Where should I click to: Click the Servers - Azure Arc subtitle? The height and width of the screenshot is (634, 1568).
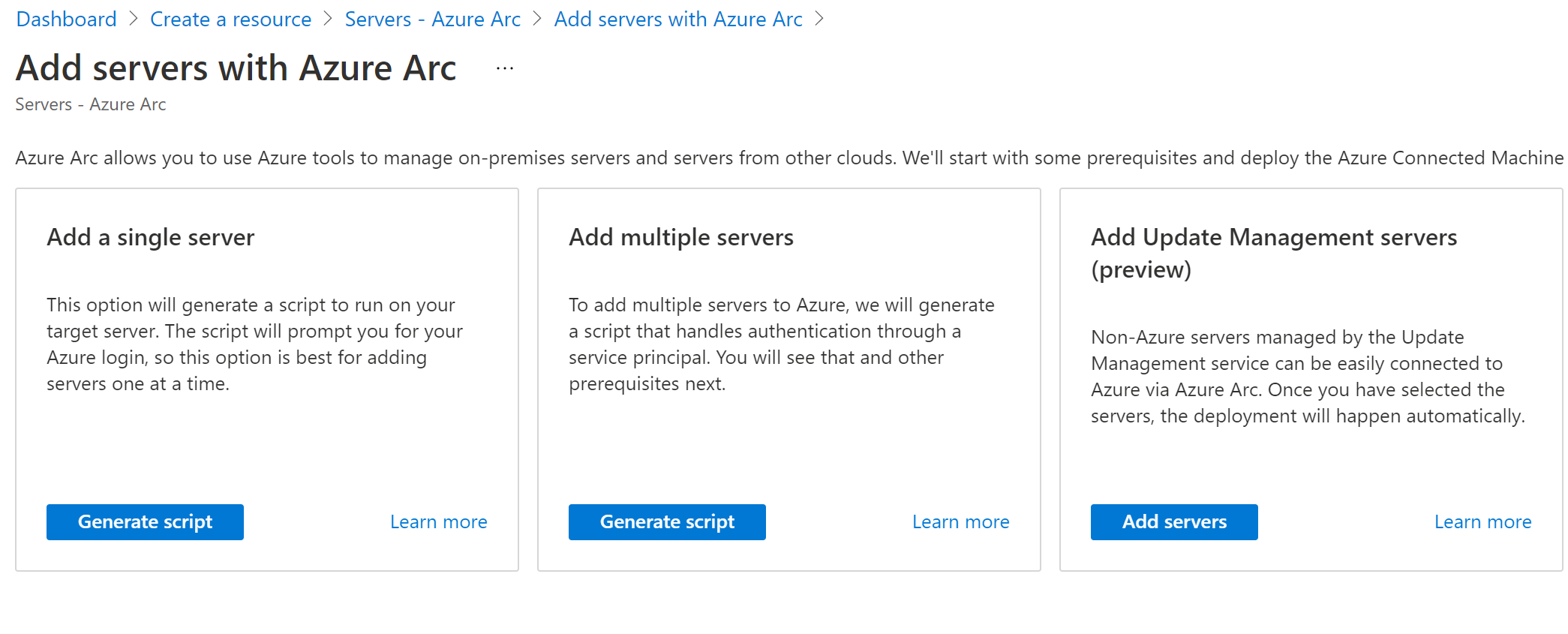coord(91,105)
